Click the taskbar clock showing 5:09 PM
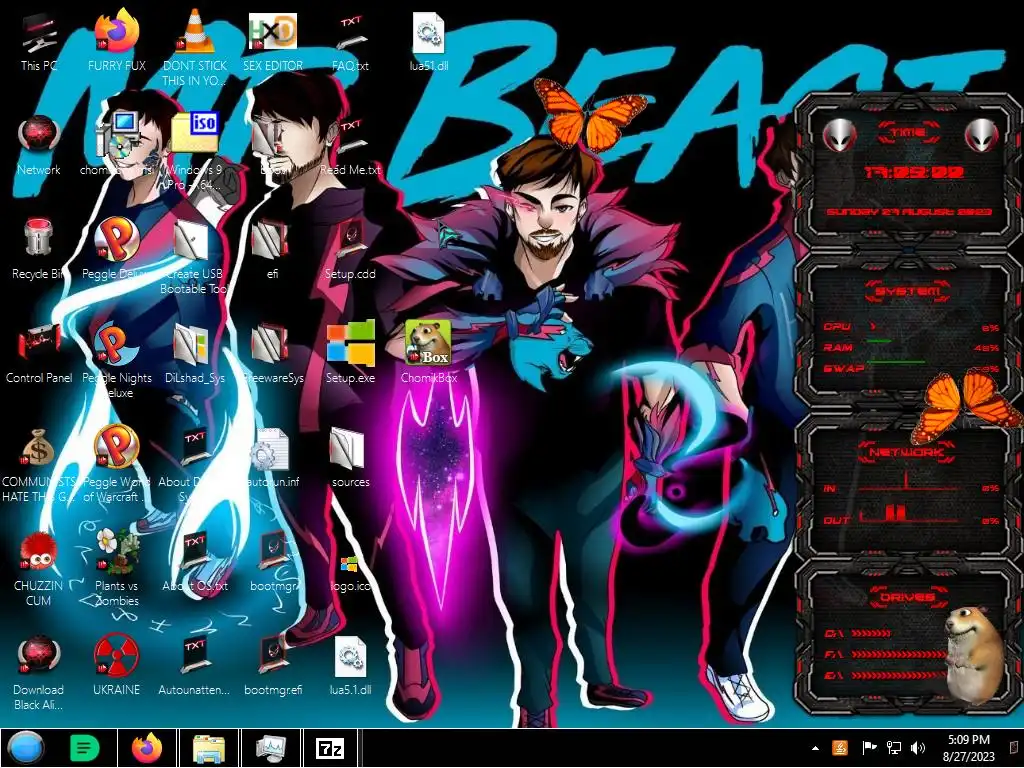The height and width of the screenshot is (768, 1024). [x=968, y=748]
